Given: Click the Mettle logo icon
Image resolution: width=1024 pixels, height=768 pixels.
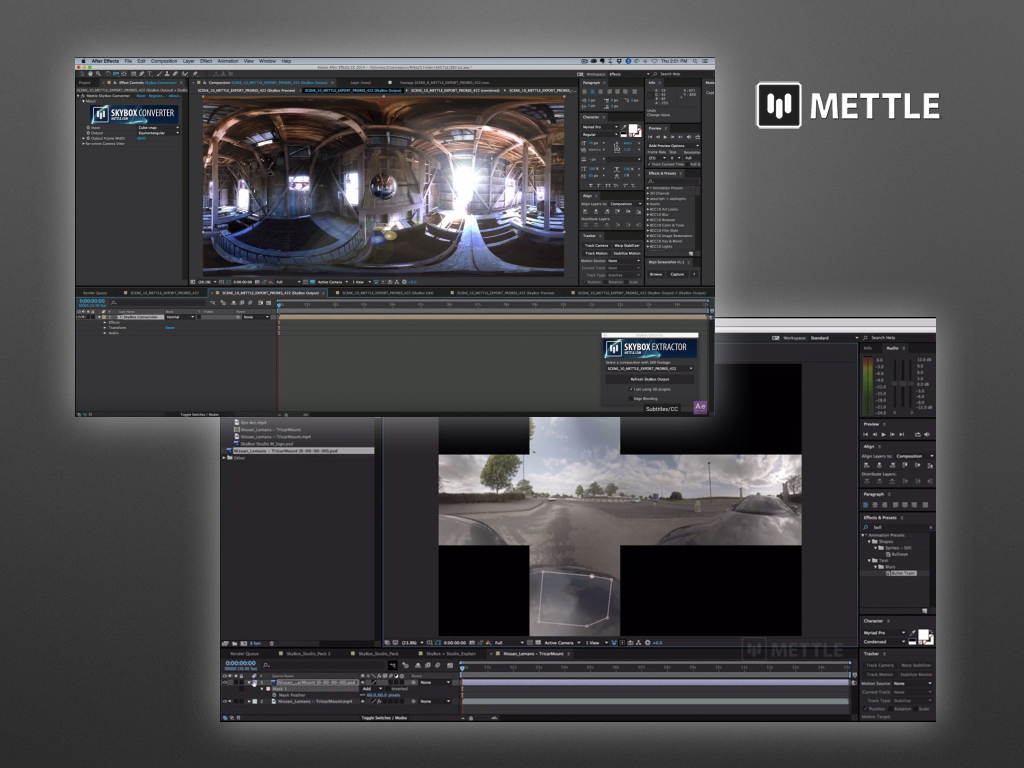Looking at the screenshot, I should tap(779, 105).
